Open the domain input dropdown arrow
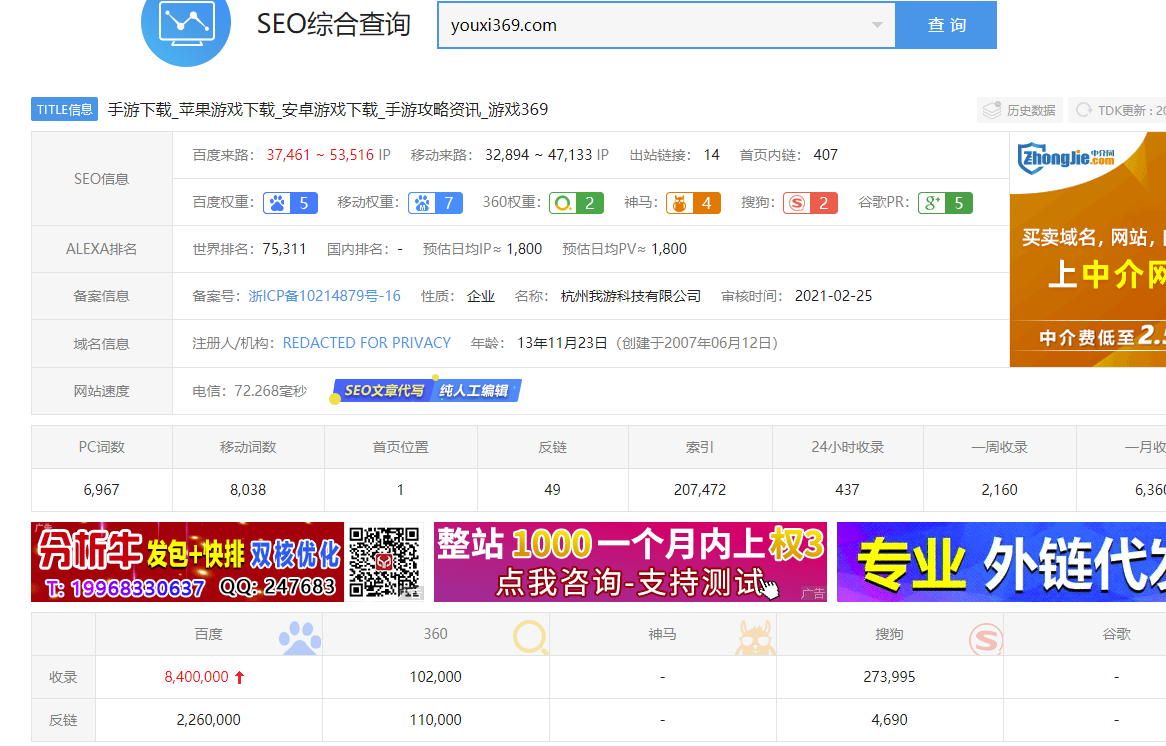Viewport: 1166px width, 746px height. [x=877, y=25]
